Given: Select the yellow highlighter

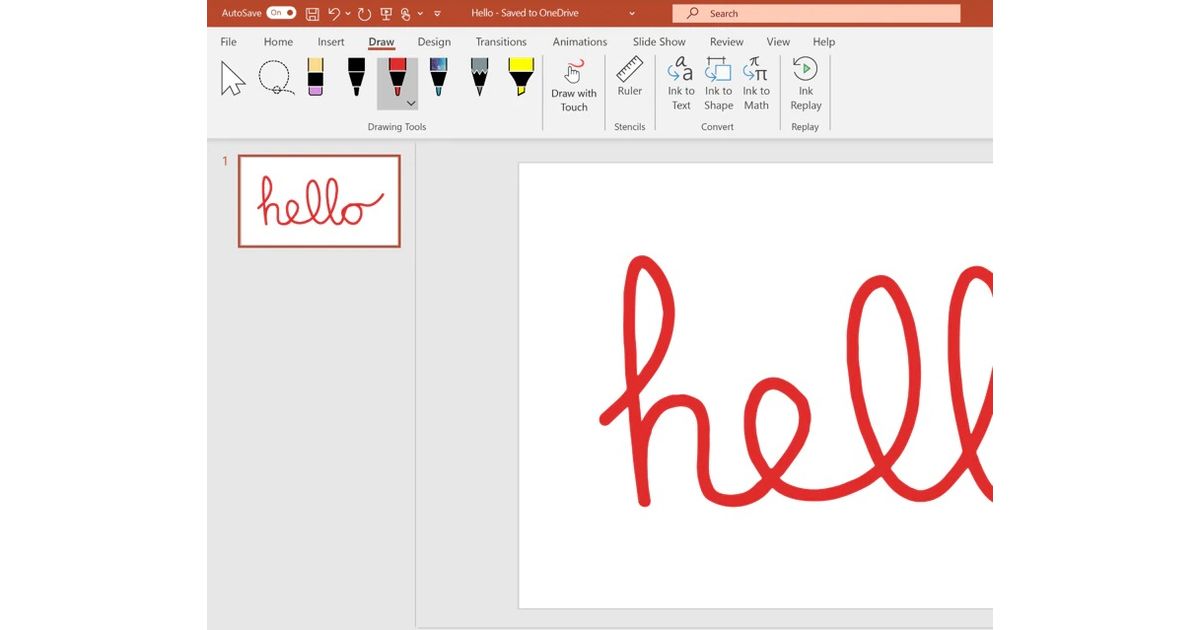Looking at the screenshot, I should click(520, 78).
